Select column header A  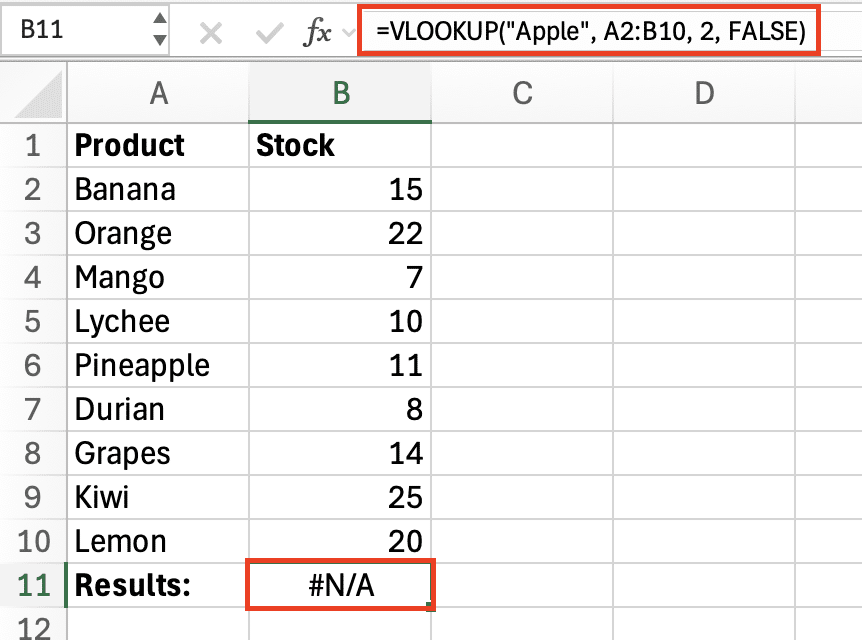click(157, 91)
